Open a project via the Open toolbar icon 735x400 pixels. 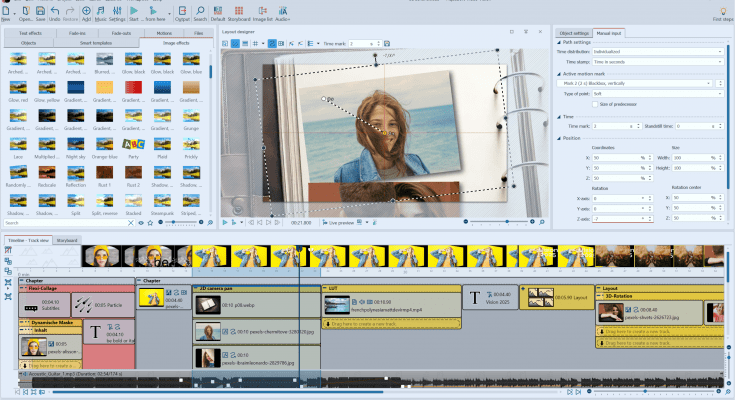pos(25,13)
